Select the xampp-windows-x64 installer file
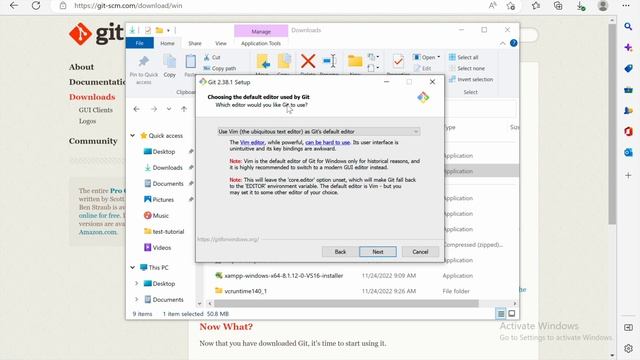Screen dimensions: 640x360 coord(284,276)
